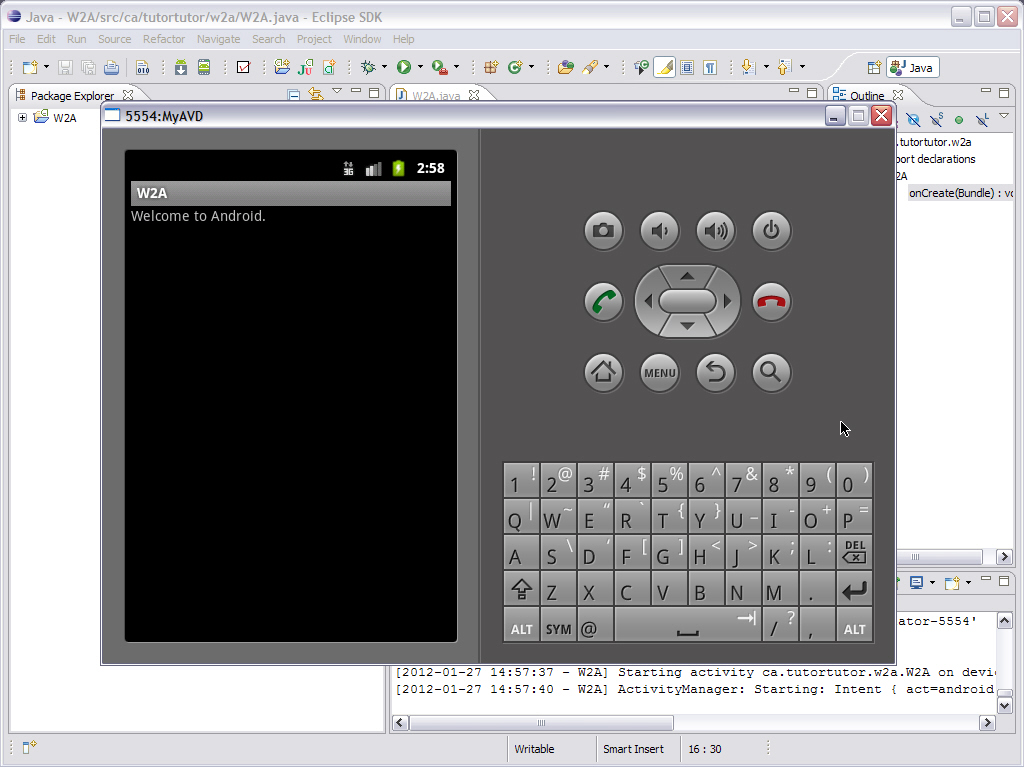
Task: Open the New wizard dropdown arrow
Action: tap(46, 67)
